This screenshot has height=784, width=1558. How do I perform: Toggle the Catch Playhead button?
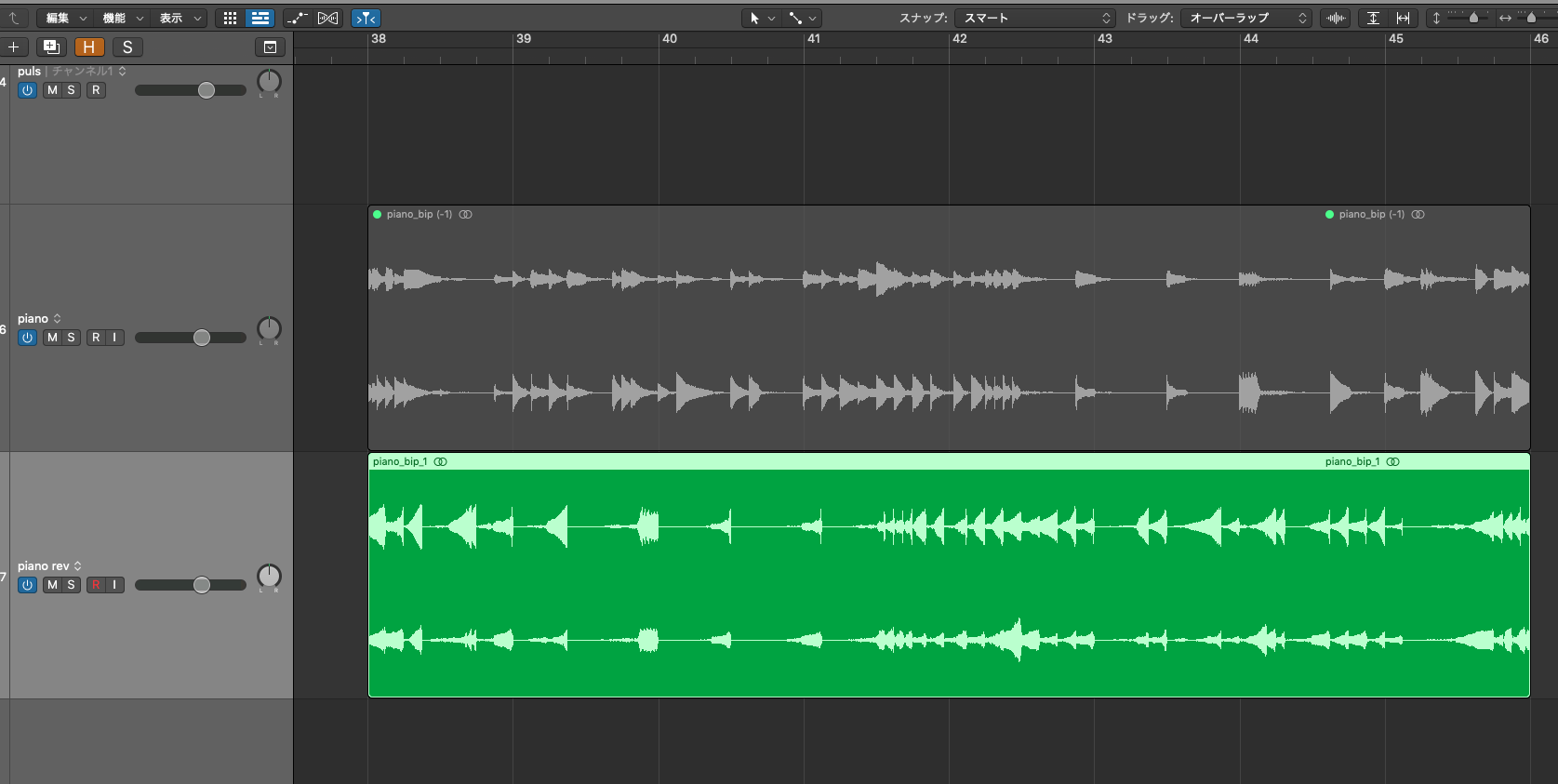[x=366, y=18]
